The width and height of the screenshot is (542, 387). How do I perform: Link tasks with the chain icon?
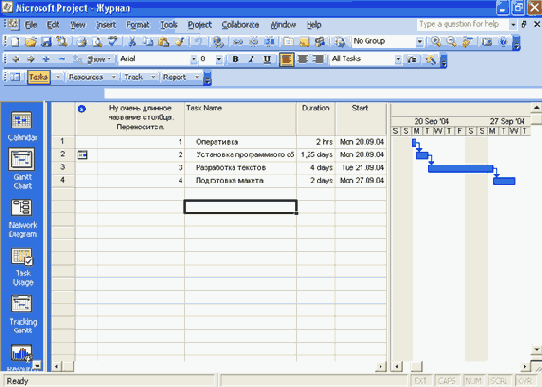point(238,42)
